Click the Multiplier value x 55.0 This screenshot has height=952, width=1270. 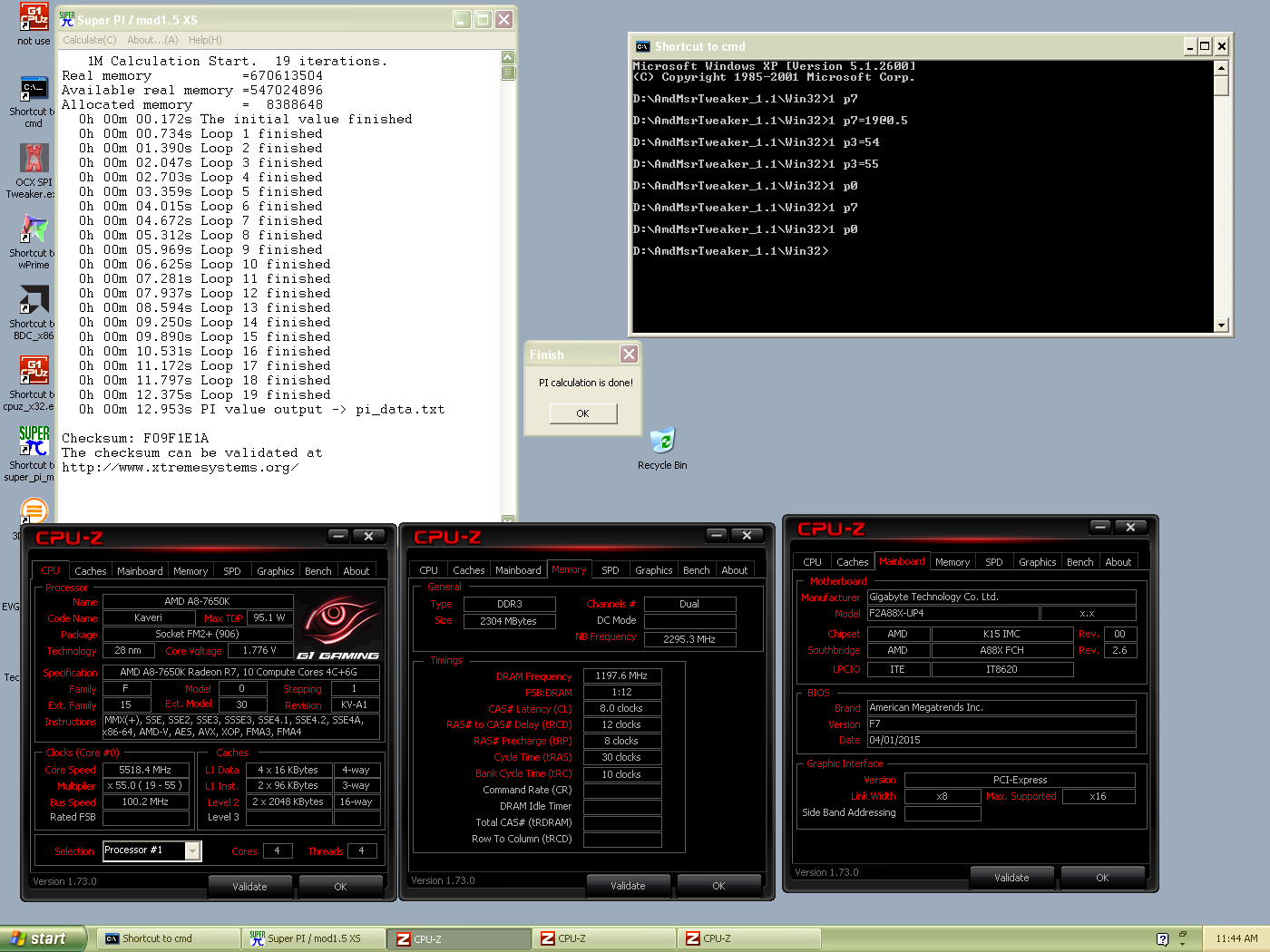[145, 786]
